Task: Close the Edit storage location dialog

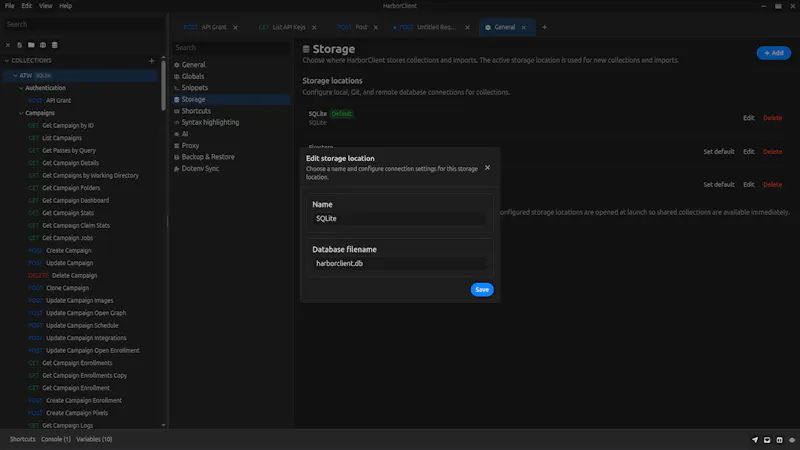Action: pos(487,167)
